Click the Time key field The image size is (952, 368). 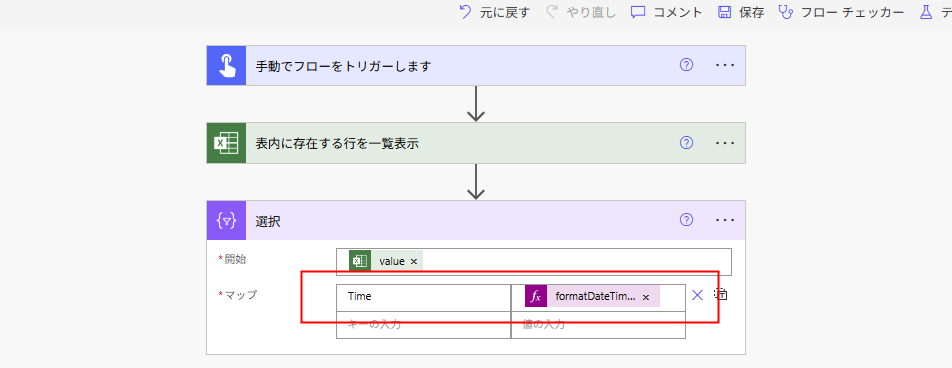pos(423,297)
